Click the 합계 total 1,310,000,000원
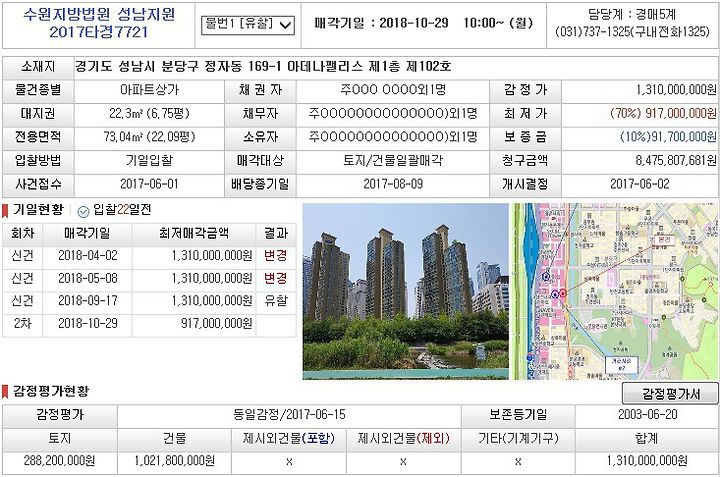The image size is (720, 477). click(x=647, y=460)
